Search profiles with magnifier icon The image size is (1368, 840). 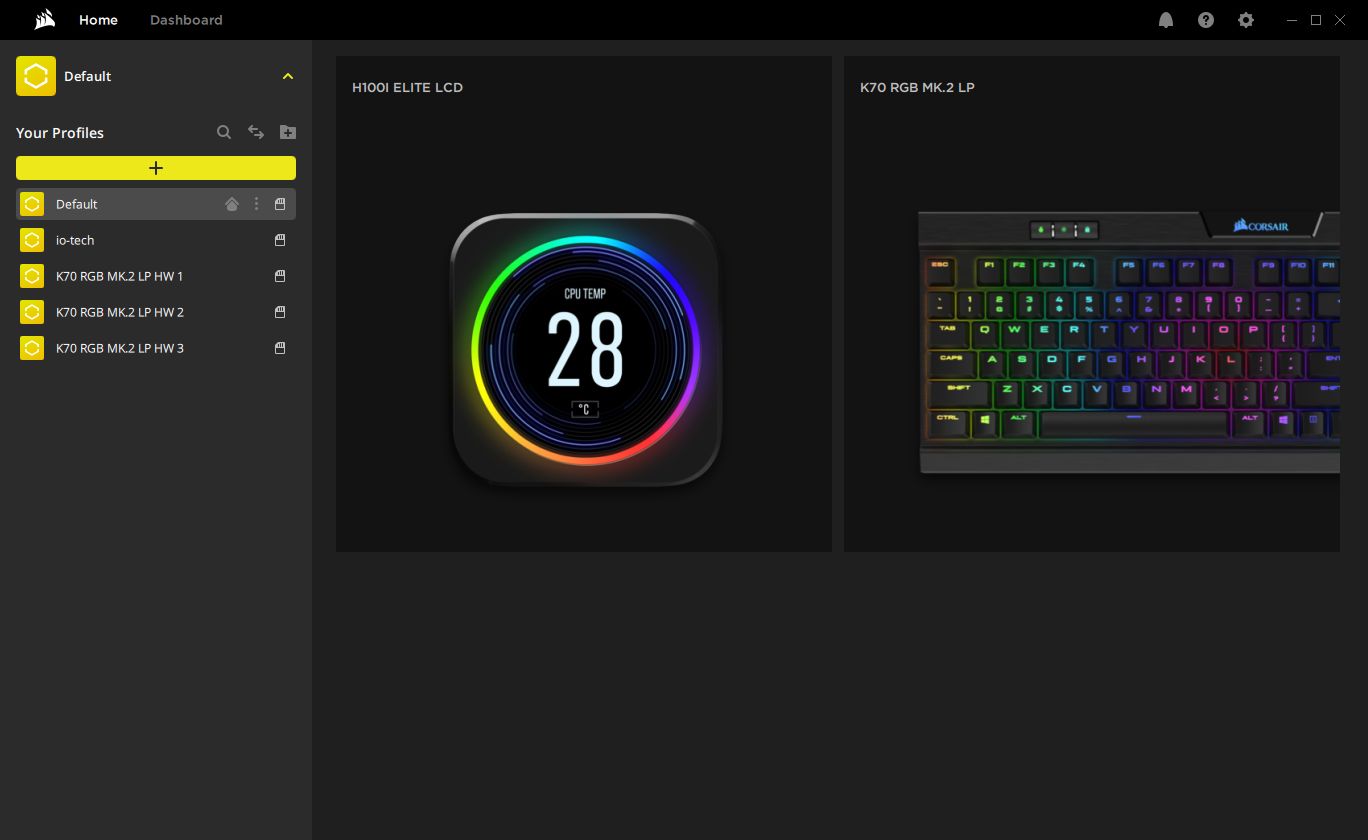point(224,132)
